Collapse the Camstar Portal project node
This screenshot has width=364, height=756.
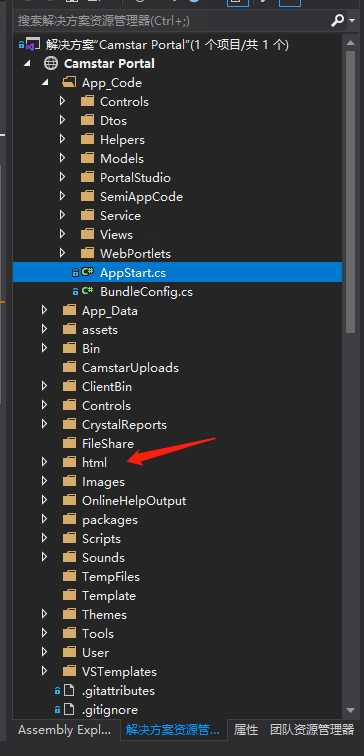tap(27, 64)
